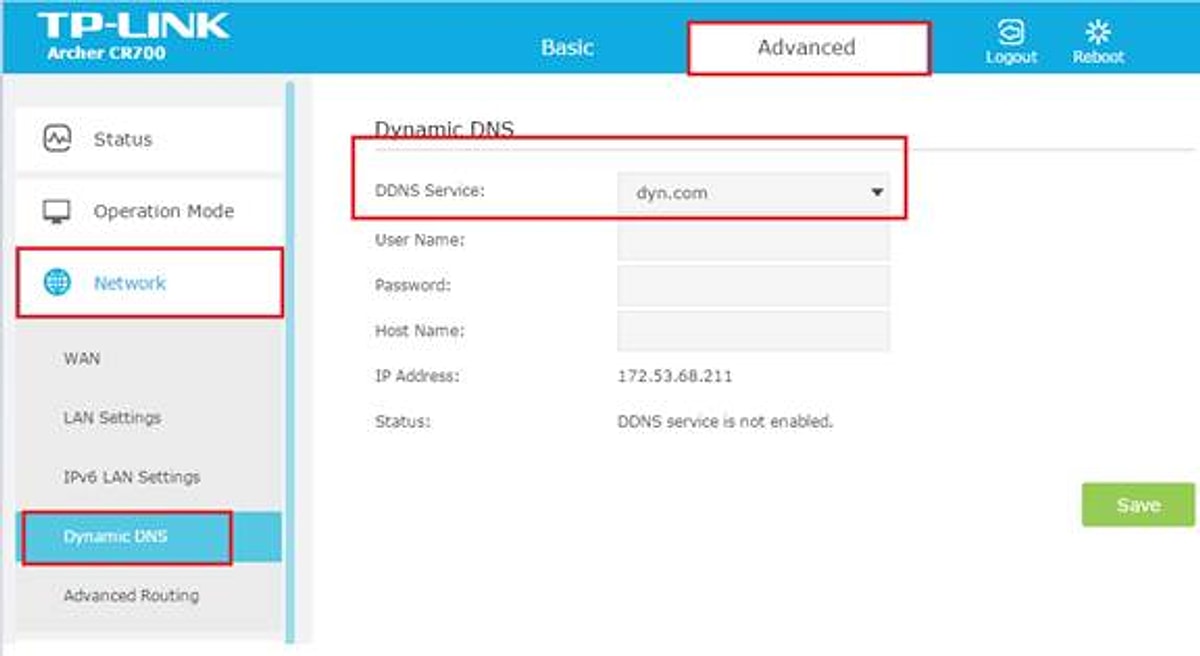
Task: Select the dyn.com service combo box
Action: pos(754,192)
